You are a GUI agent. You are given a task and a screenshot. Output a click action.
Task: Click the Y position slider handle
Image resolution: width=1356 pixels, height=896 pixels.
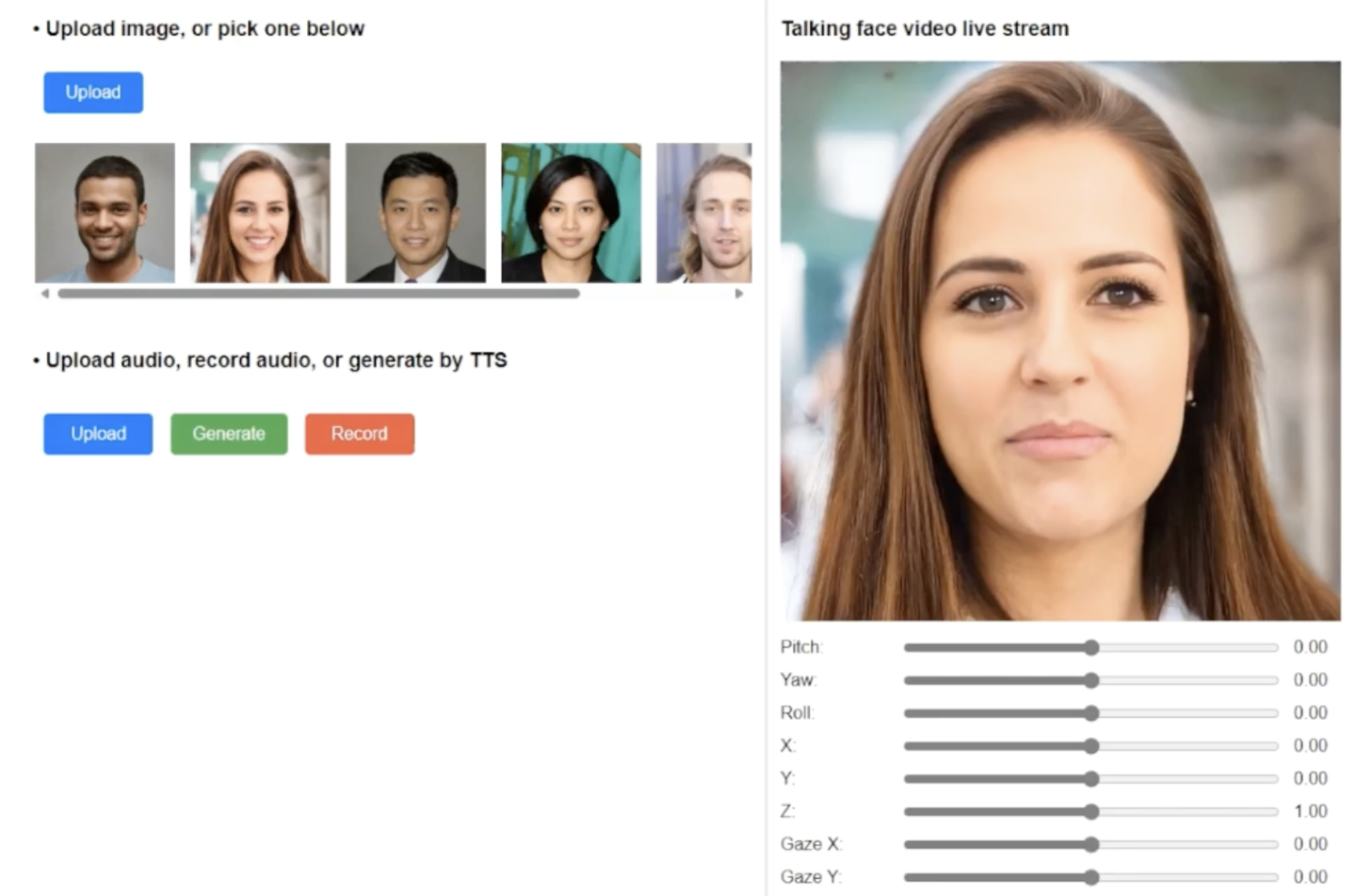1091,779
